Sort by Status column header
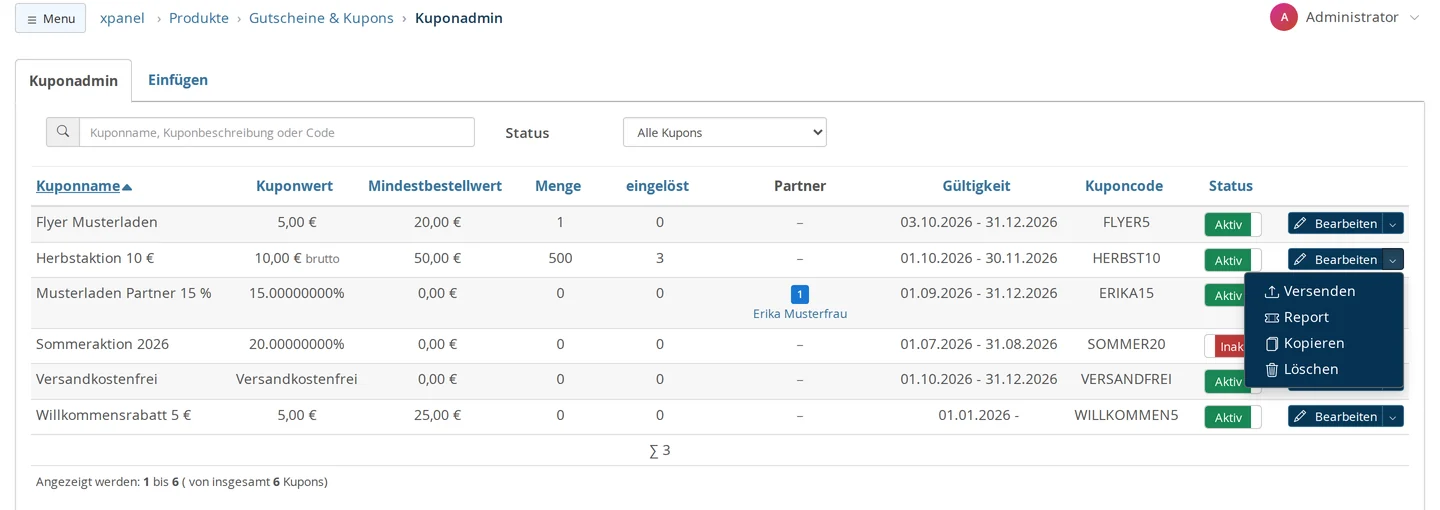This screenshot has height=510, width=1440. (1230, 186)
